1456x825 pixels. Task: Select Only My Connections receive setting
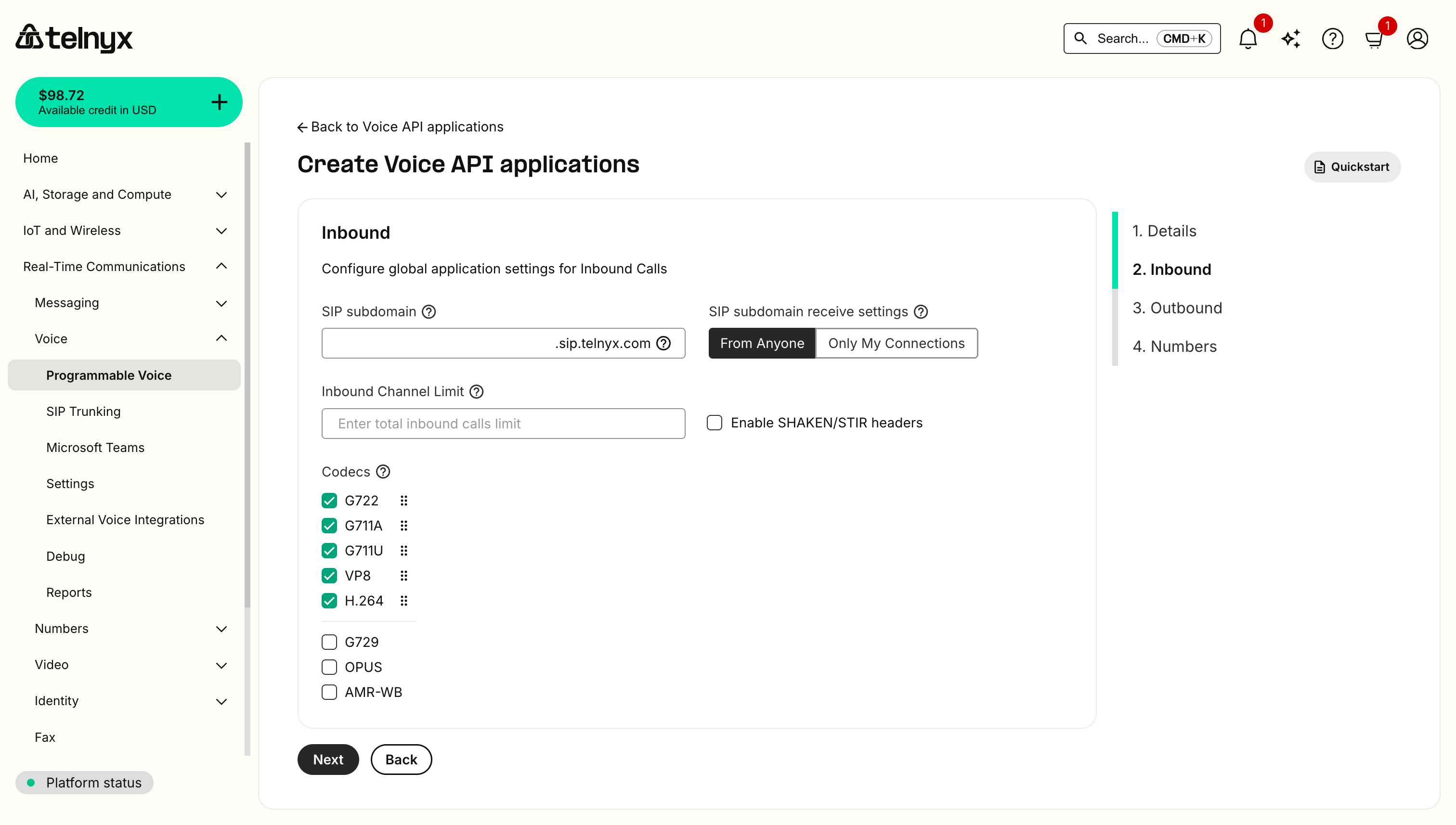[896, 343]
